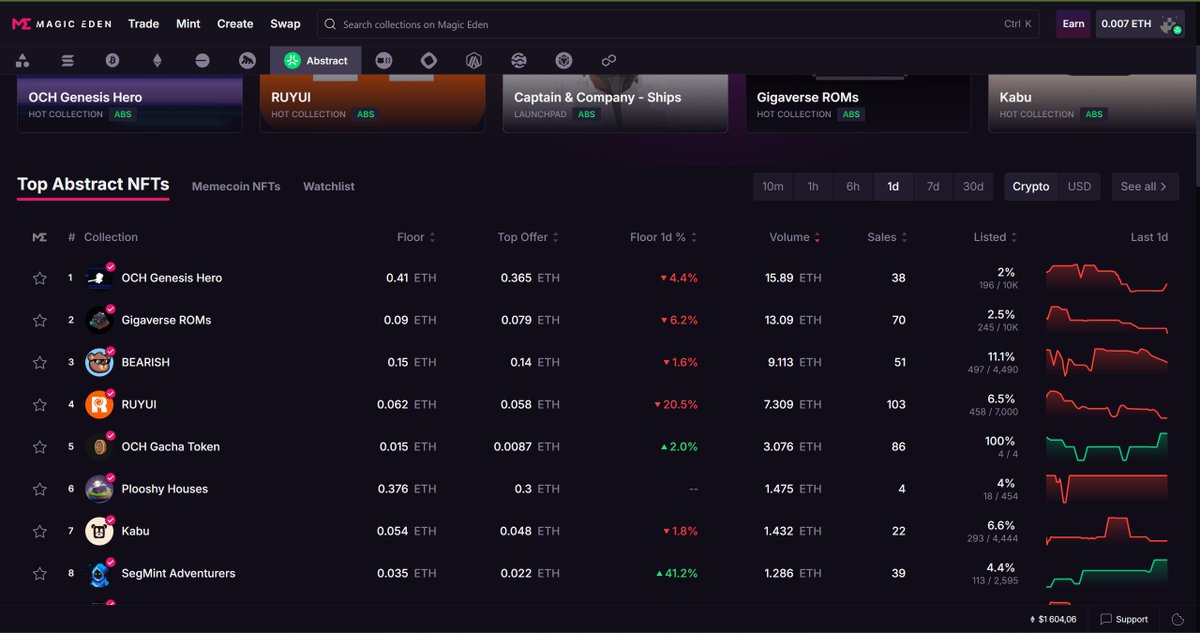
Task: Open the 0.007 ETH wallet balance
Action: (1126, 24)
